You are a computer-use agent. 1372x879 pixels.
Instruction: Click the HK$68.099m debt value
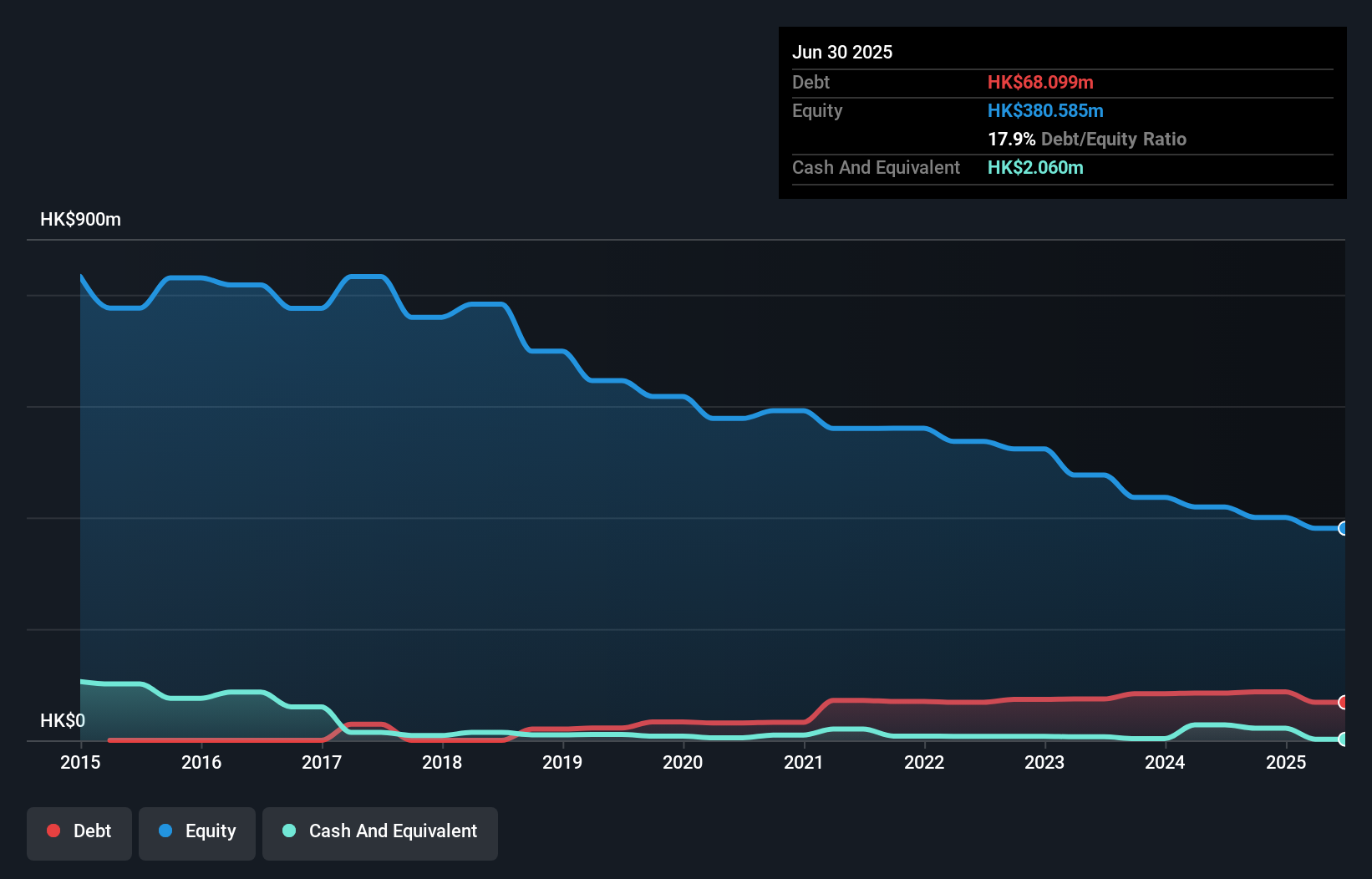(x=1040, y=82)
